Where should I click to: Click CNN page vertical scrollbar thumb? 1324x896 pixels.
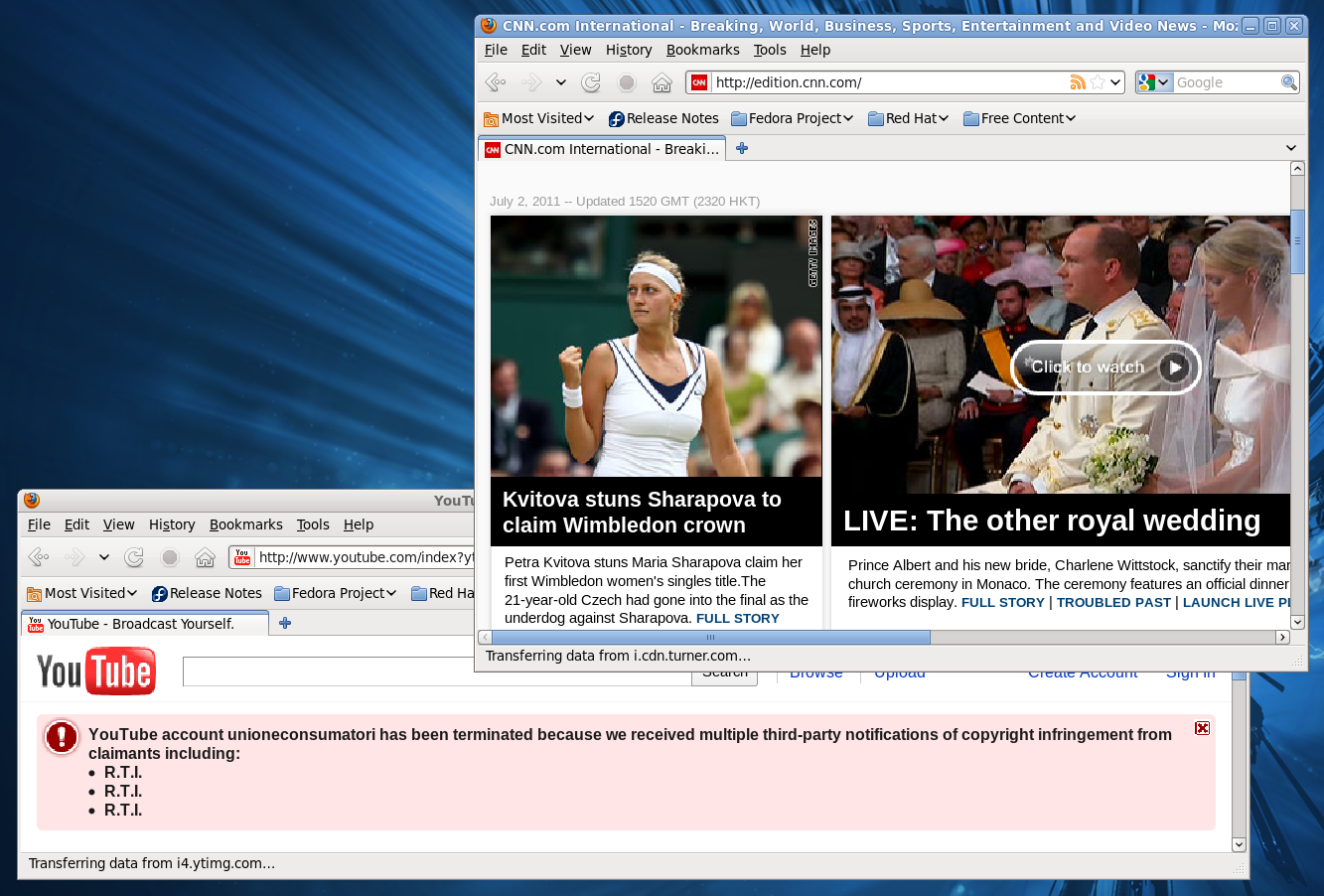(1297, 241)
